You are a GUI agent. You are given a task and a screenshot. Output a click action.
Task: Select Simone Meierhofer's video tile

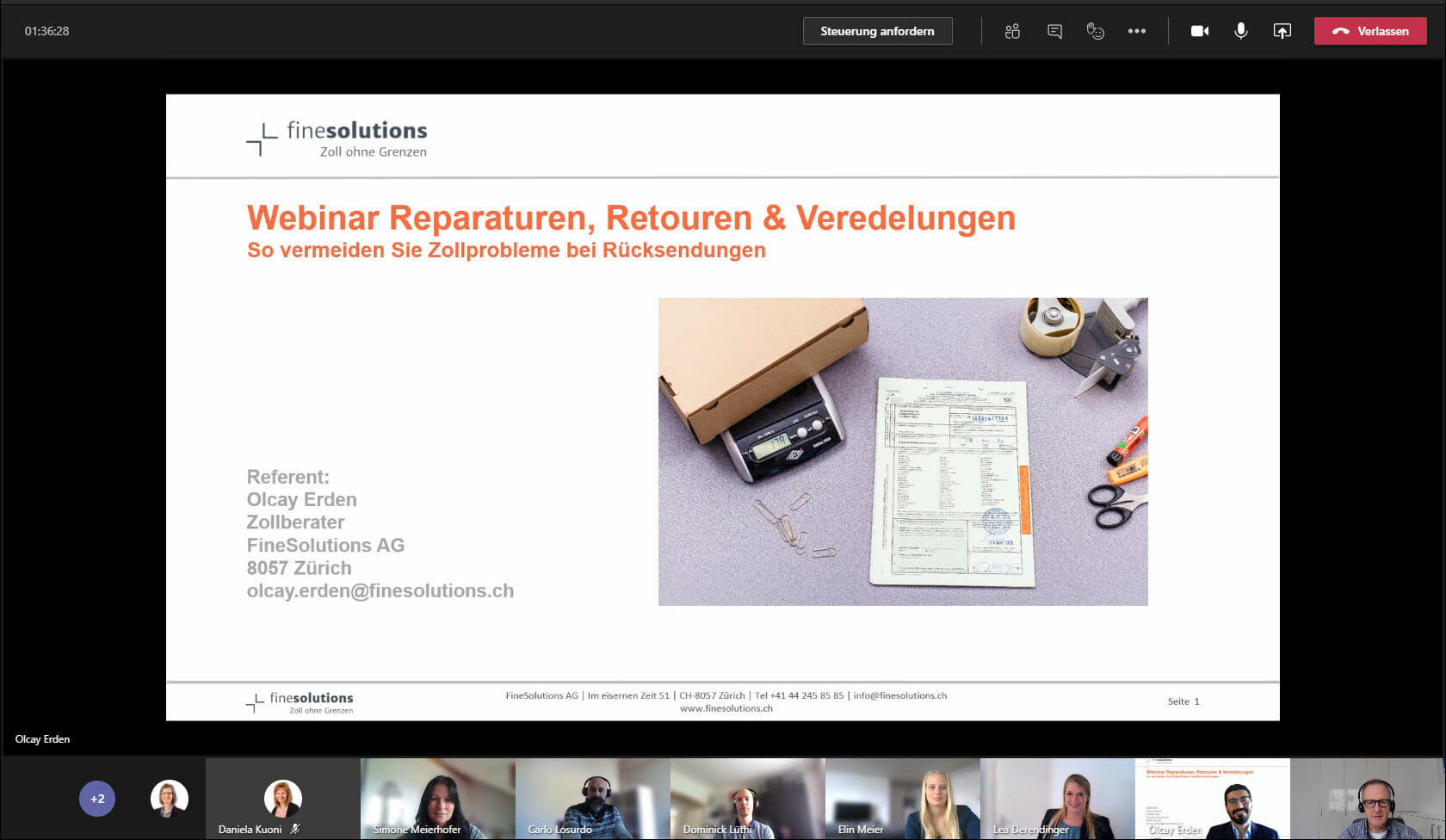point(437,799)
